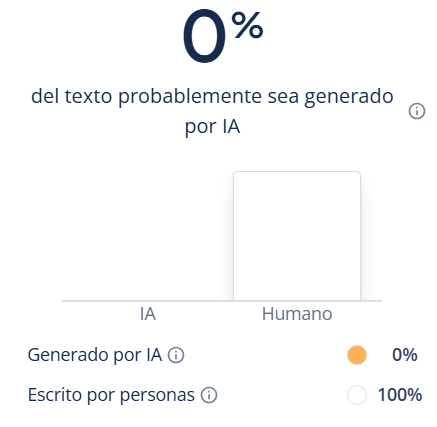Click the chart's horizontal baseline axis

[x=222, y=301]
